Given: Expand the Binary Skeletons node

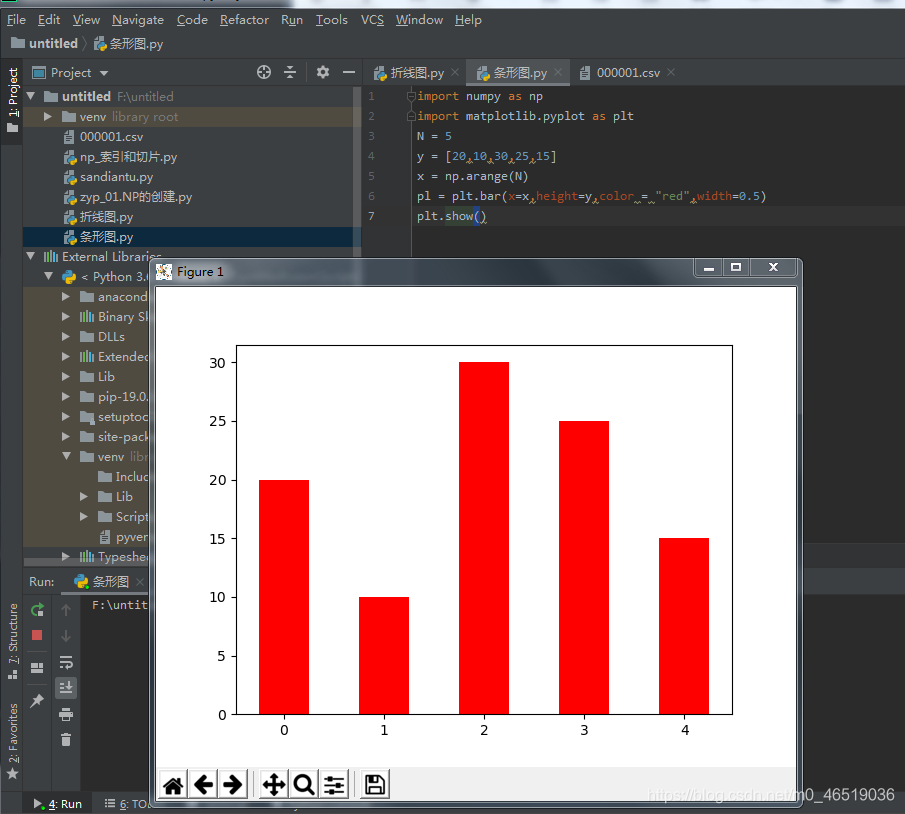Looking at the screenshot, I should 66,316.
